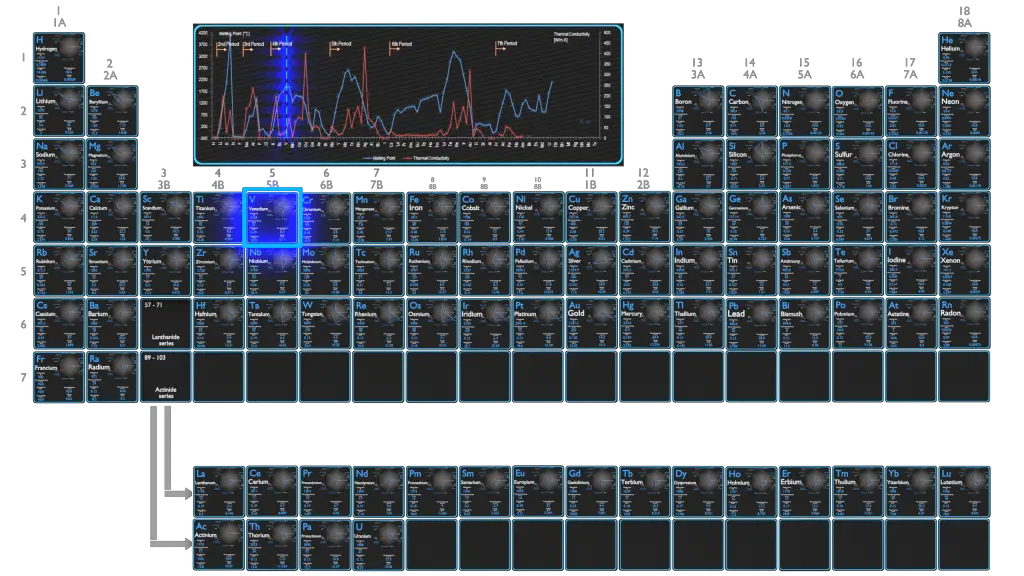Image resolution: width=1024 pixels, height=576 pixels.
Task: Select the Hydrogen element tile
Action: coord(59,58)
